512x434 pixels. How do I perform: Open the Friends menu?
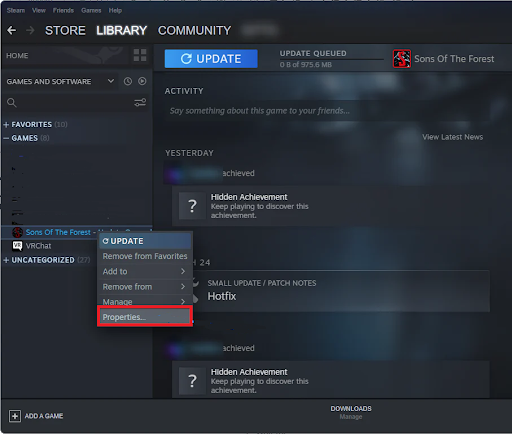click(63, 10)
